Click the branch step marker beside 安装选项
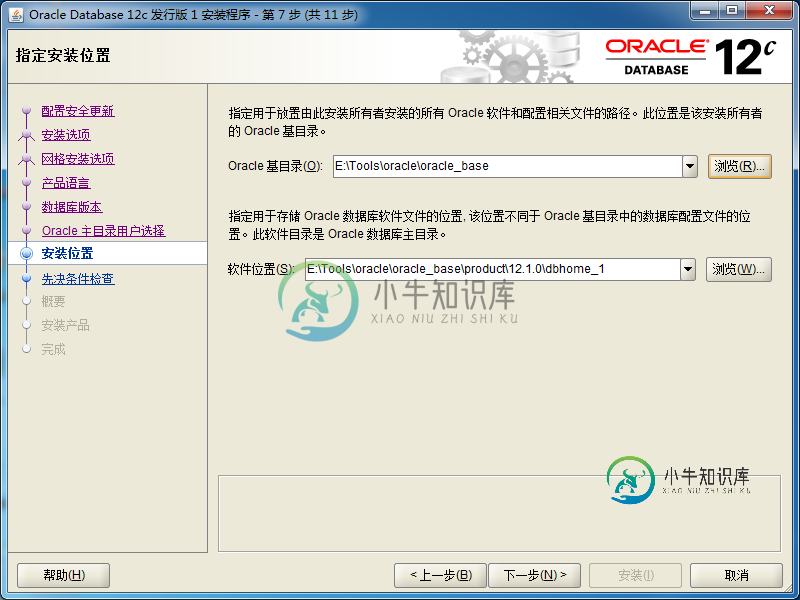Viewport: 800px width, 600px height. [27, 135]
